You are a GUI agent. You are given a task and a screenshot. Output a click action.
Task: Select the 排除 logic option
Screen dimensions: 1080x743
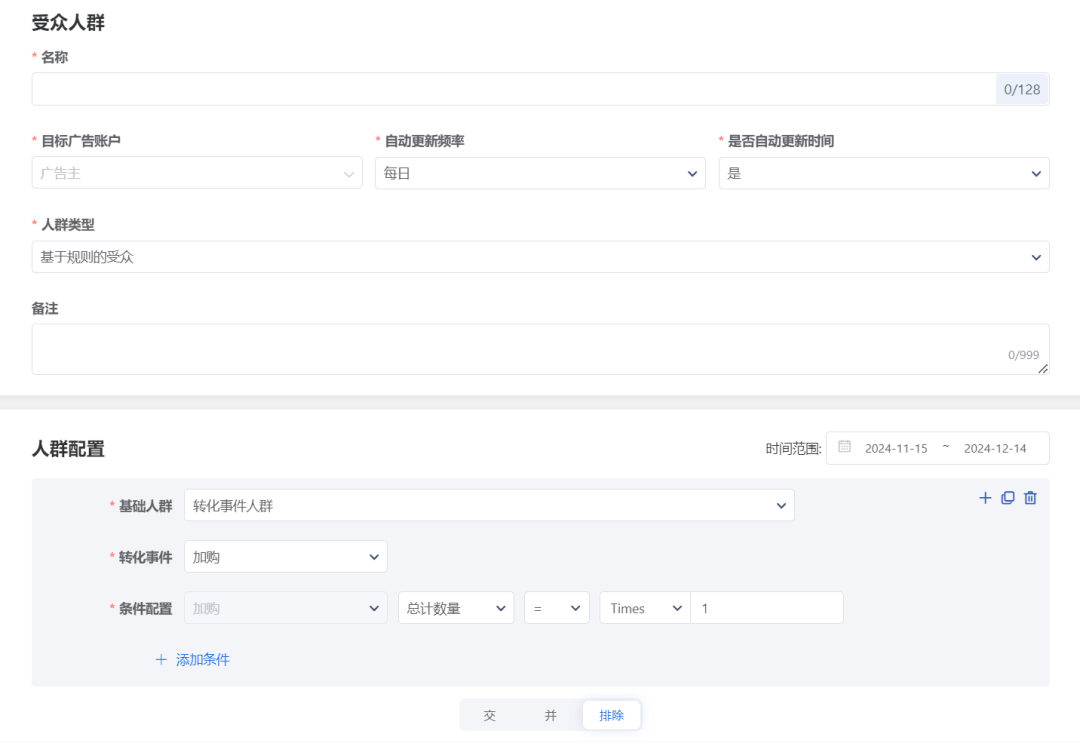(611, 714)
